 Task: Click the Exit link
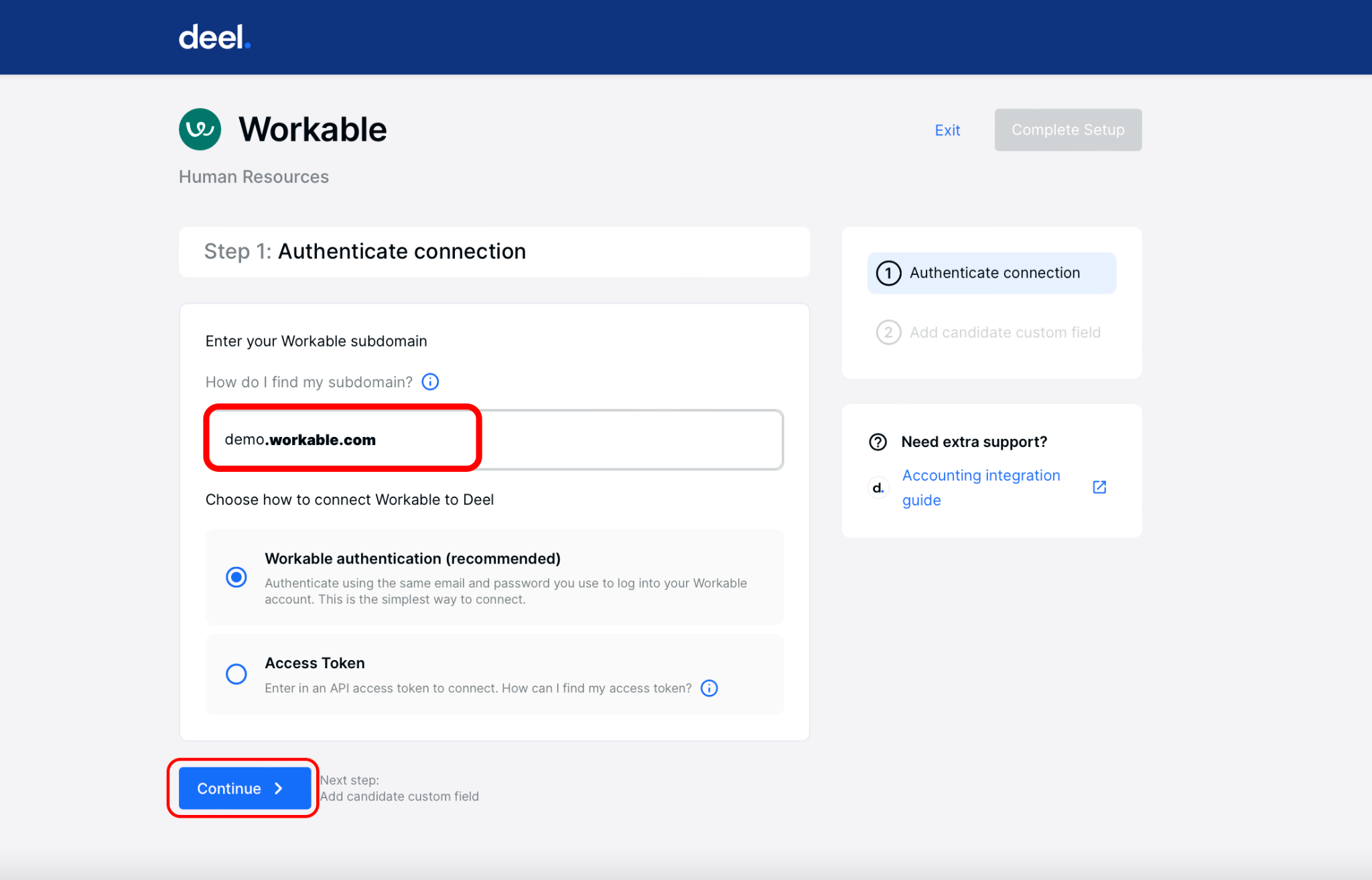pos(947,129)
